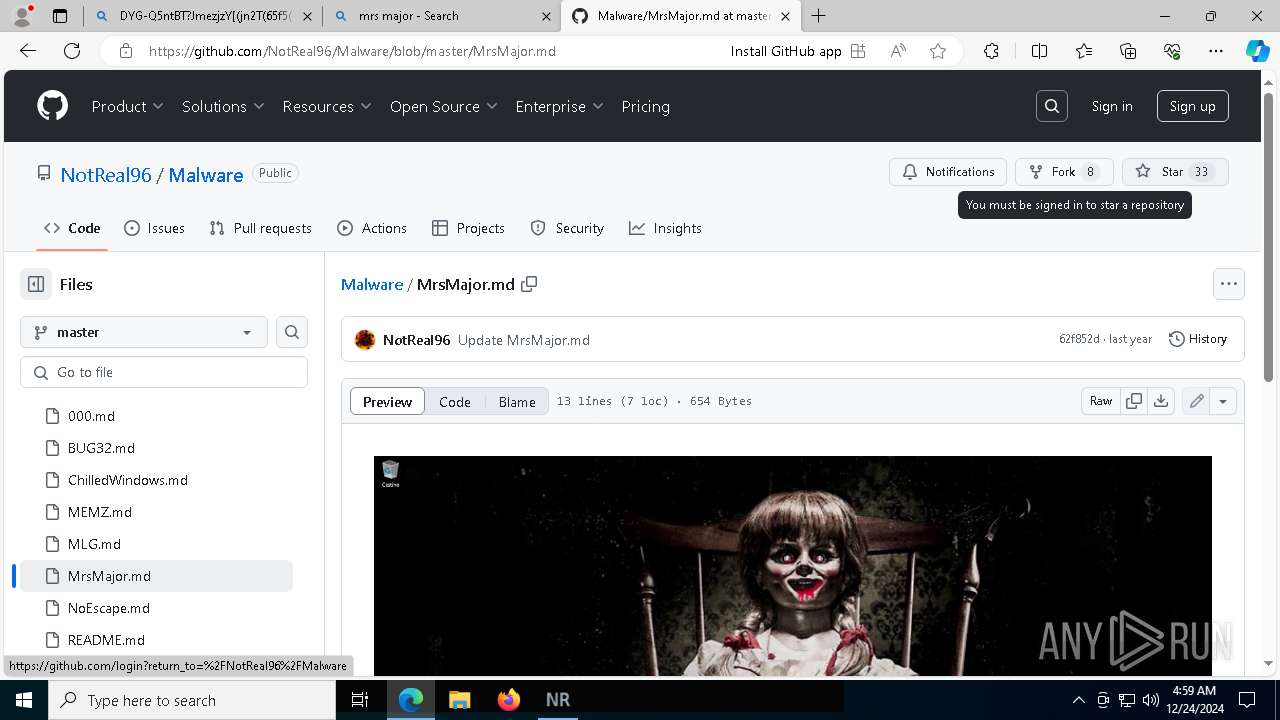The width and height of the screenshot is (1280, 720).
Task: Open NoEscape.md in file tree
Action: coord(109,608)
